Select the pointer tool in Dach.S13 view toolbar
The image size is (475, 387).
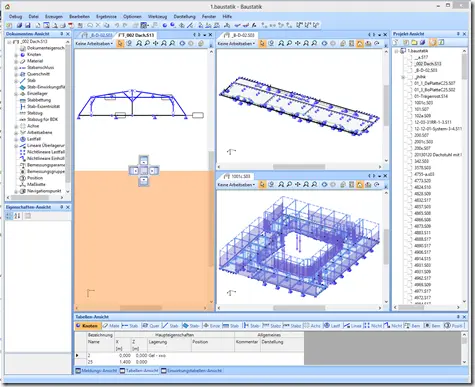tap(120, 44)
